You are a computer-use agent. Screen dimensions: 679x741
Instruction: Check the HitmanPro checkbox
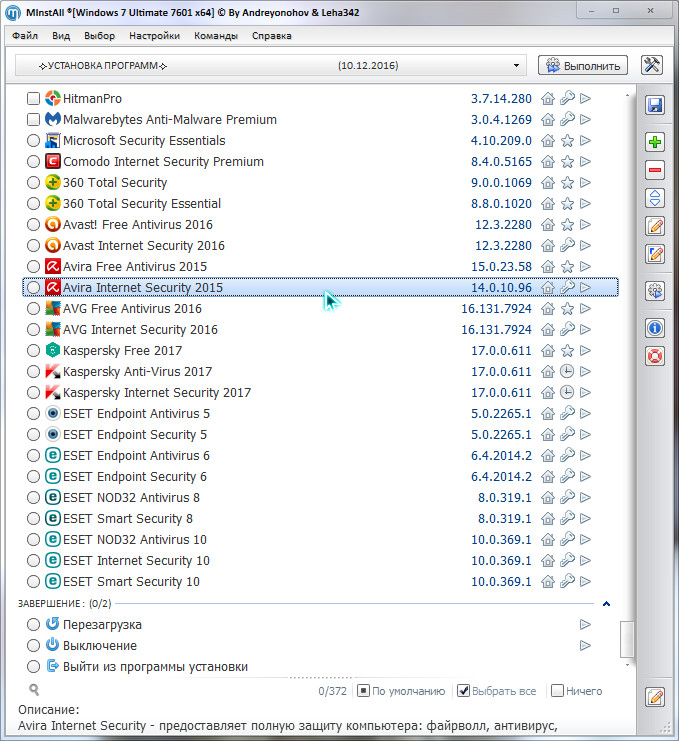point(33,98)
